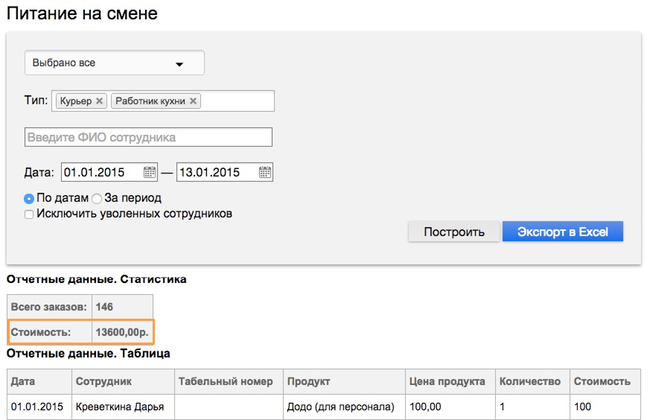650x420 pixels.
Task: Click the Экспорт в Excel button
Action: click(563, 231)
